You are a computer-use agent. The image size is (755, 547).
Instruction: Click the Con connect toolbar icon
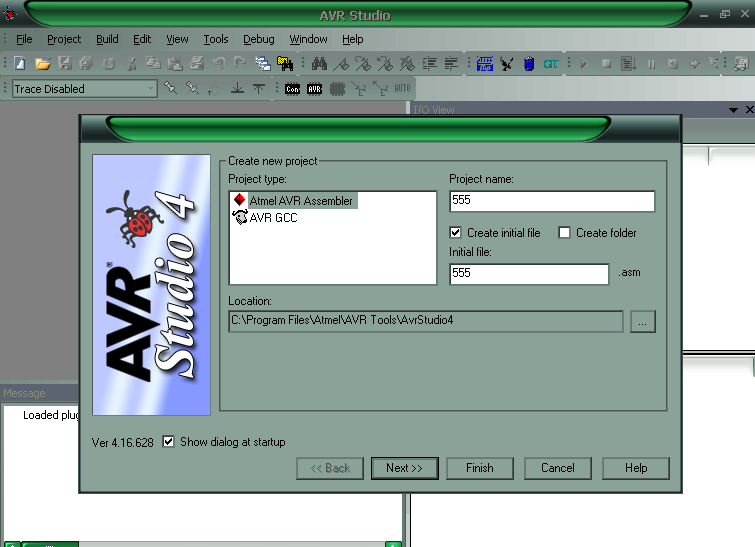point(292,89)
